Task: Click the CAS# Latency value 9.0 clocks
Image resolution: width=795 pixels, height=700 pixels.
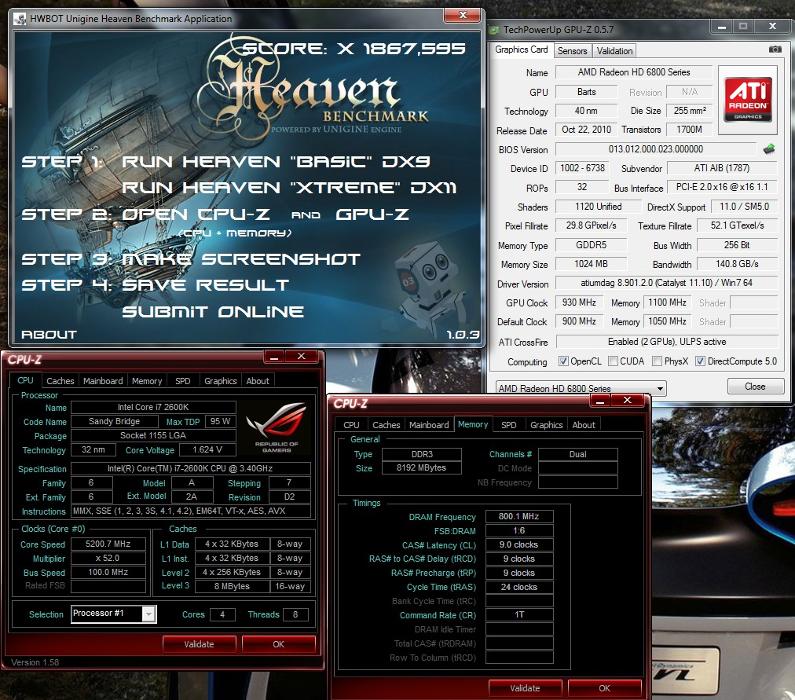Action: click(x=519, y=544)
